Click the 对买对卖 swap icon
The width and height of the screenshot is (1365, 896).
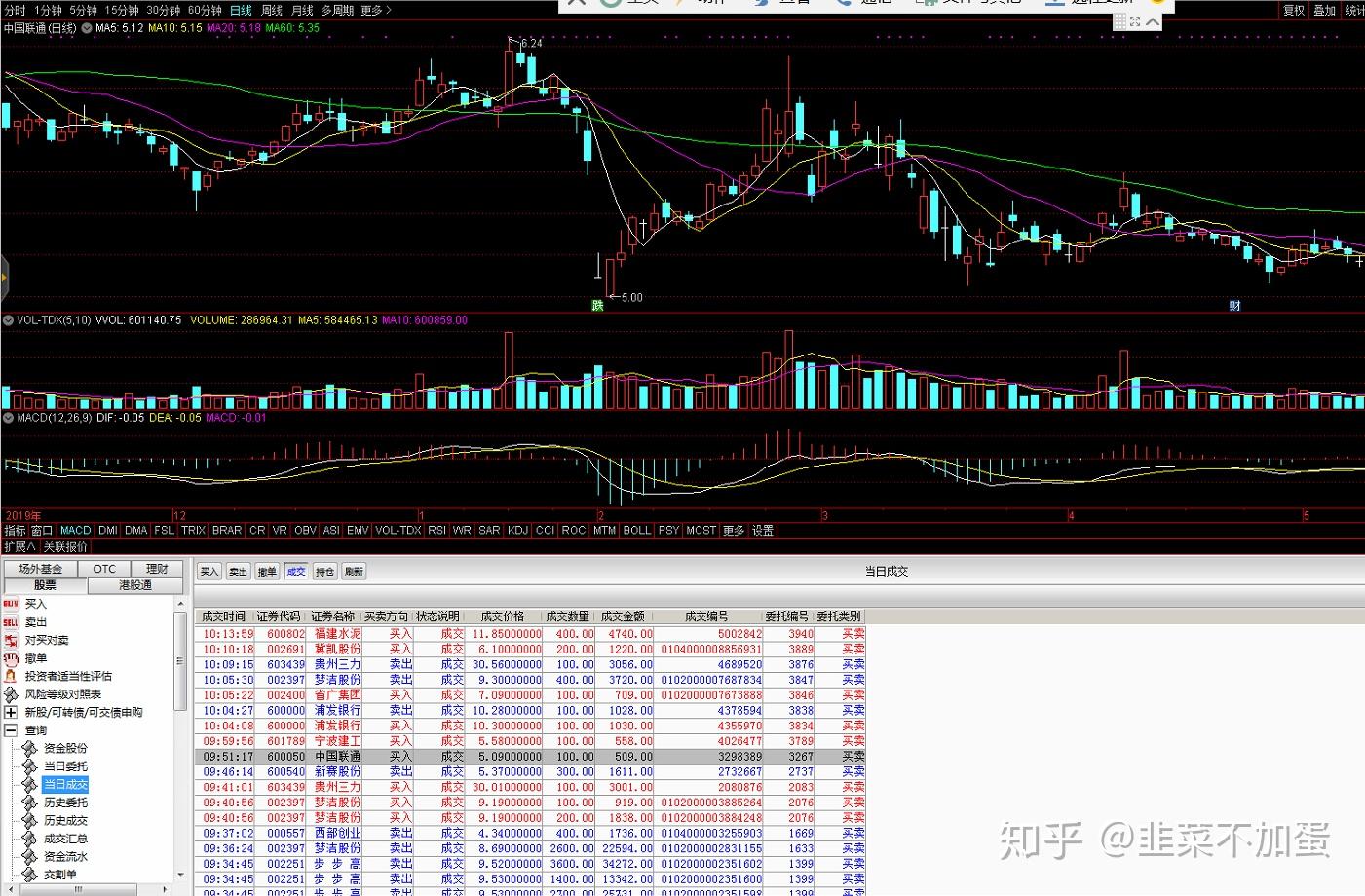pyautogui.click(x=11, y=641)
